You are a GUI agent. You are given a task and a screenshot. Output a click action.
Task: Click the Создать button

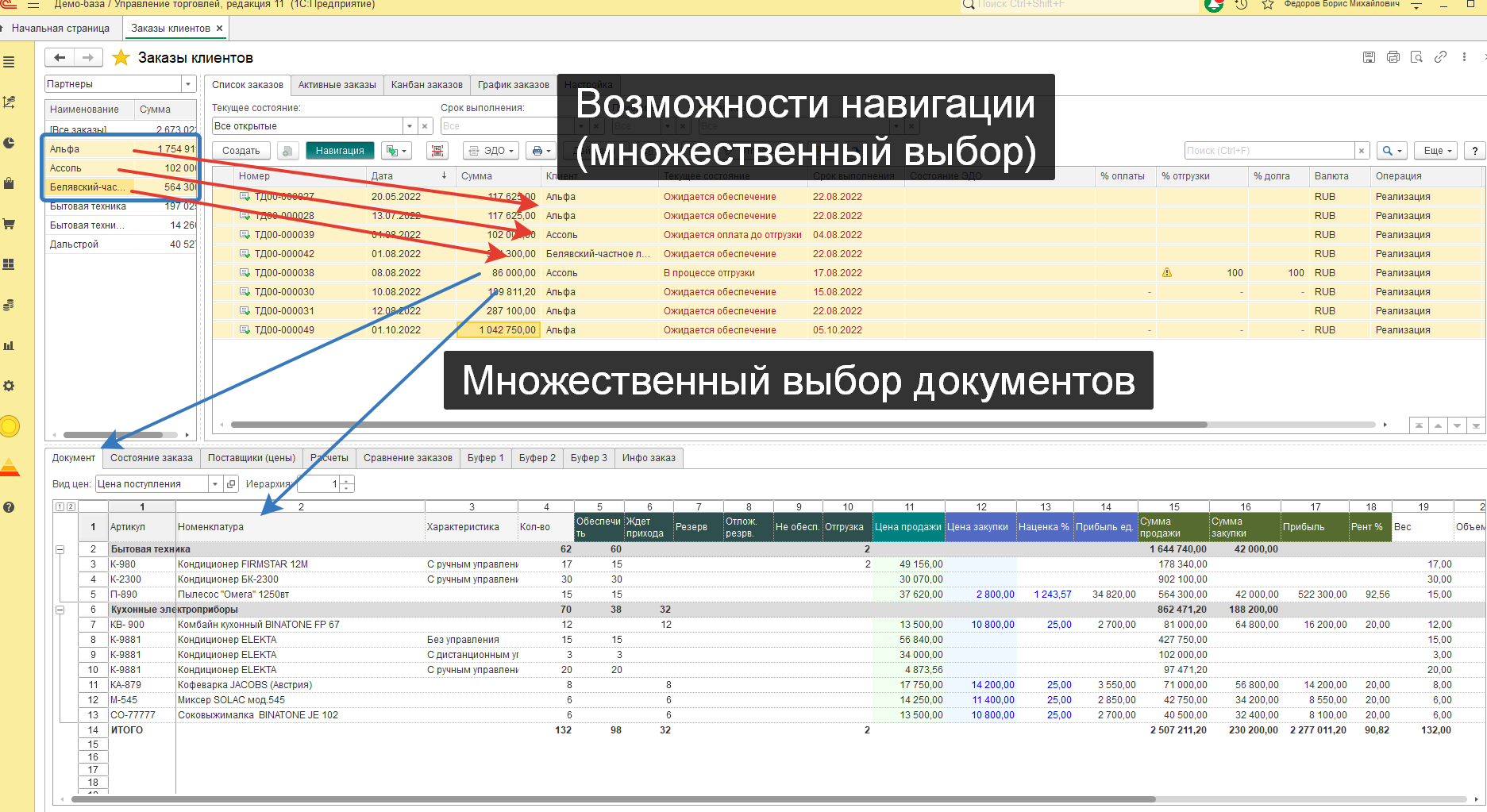click(241, 151)
